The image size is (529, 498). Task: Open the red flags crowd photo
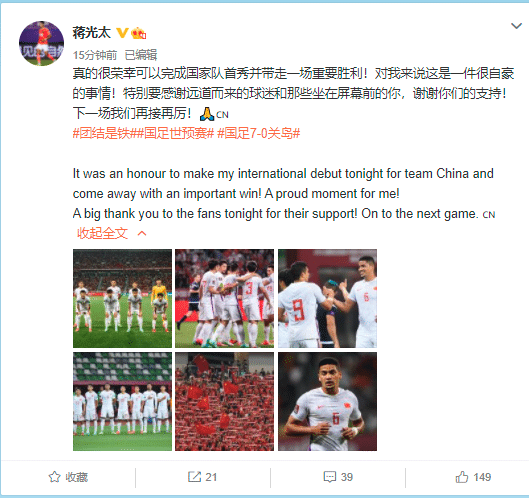point(224,402)
